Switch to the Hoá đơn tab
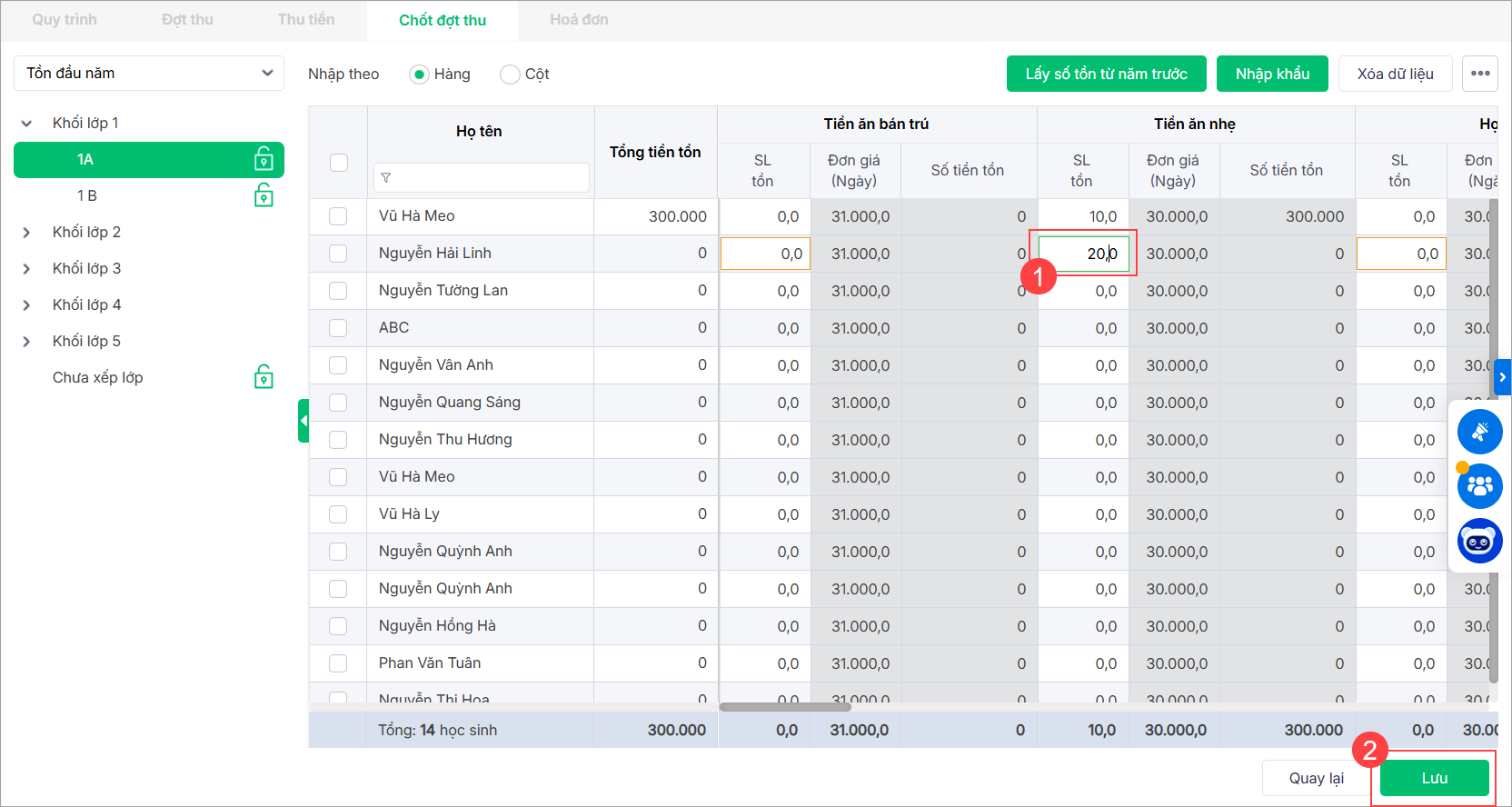Image resolution: width=1512 pixels, height=807 pixels. (579, 20)
